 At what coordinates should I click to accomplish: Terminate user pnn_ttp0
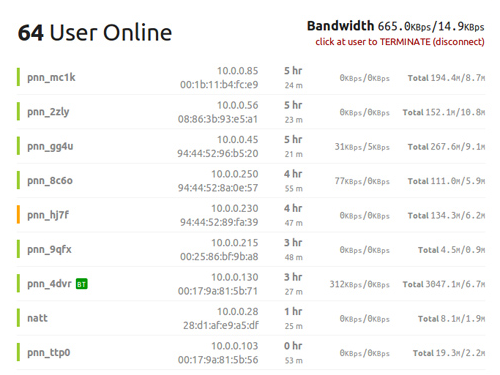click(49, 353)
